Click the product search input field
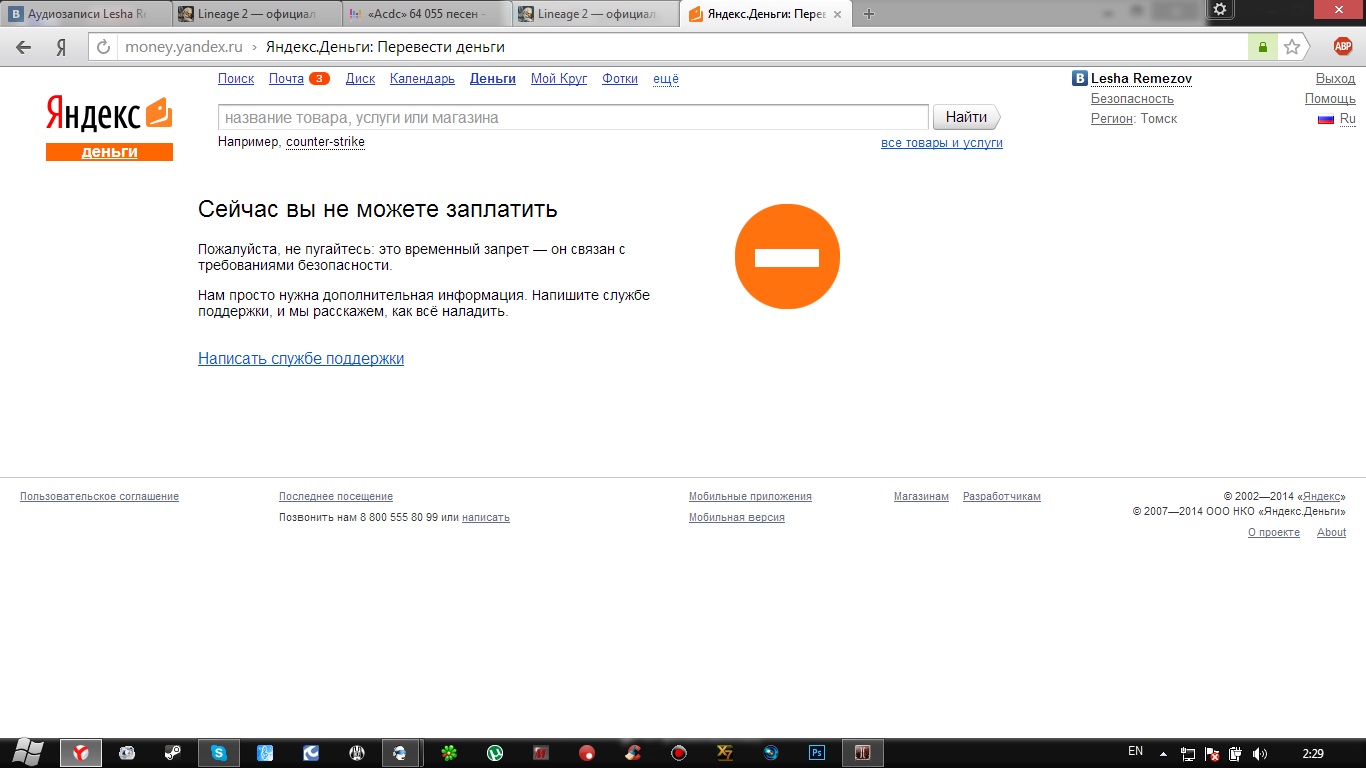This screenshot has height=768, width=1366. (x=573, y=118)
